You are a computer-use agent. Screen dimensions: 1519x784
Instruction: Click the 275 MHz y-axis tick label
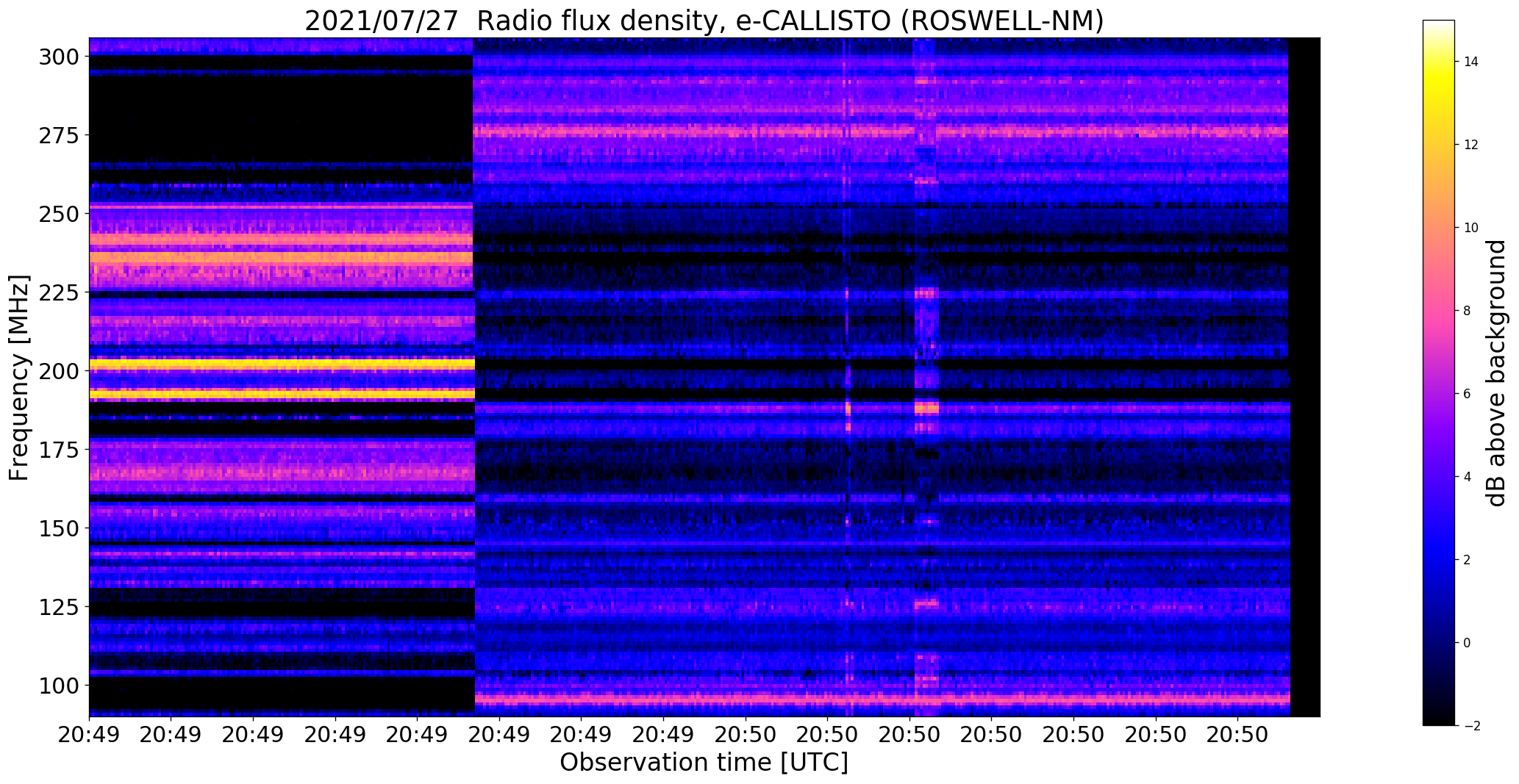(x=60, y=135)
